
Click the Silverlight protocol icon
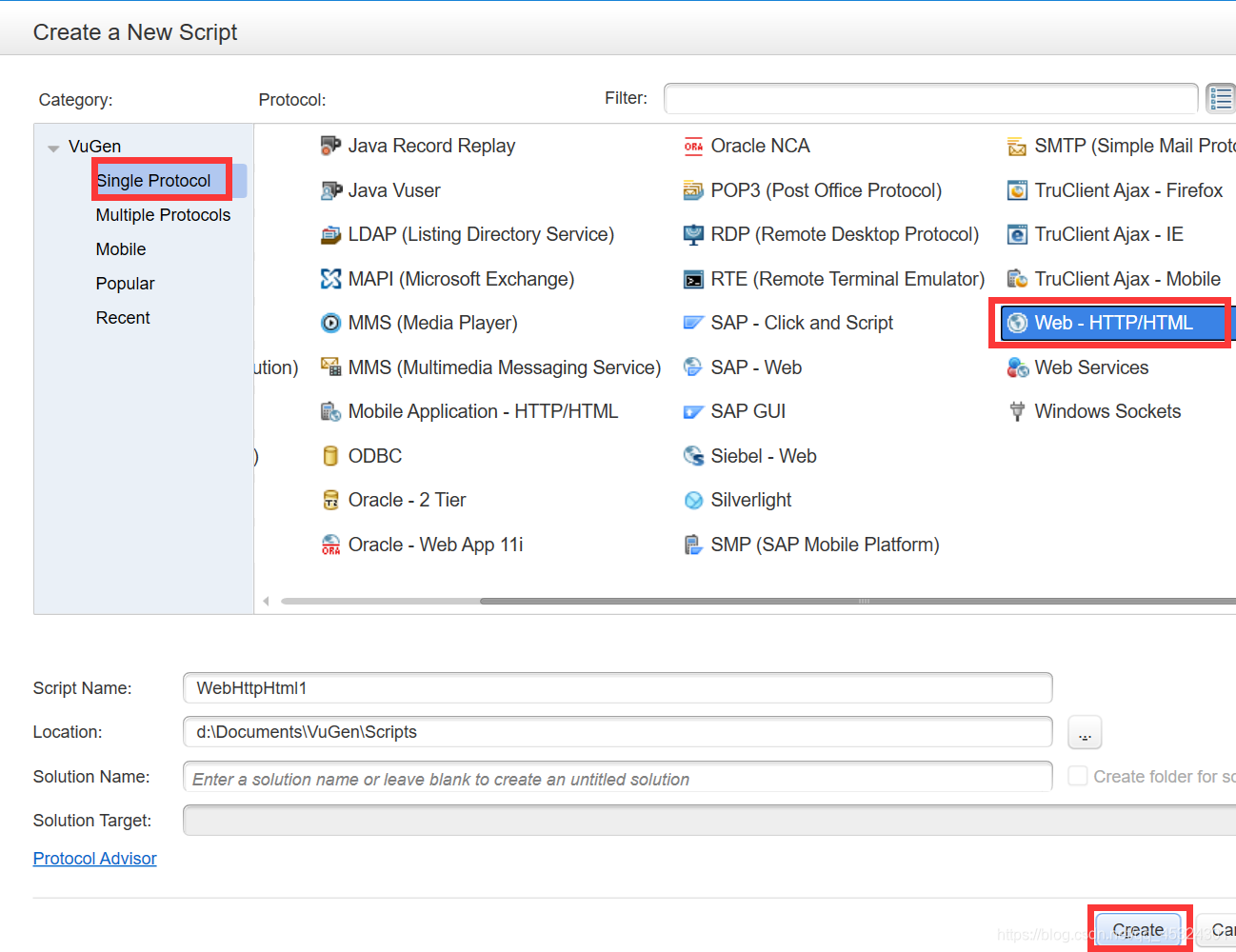pos(693,500)
